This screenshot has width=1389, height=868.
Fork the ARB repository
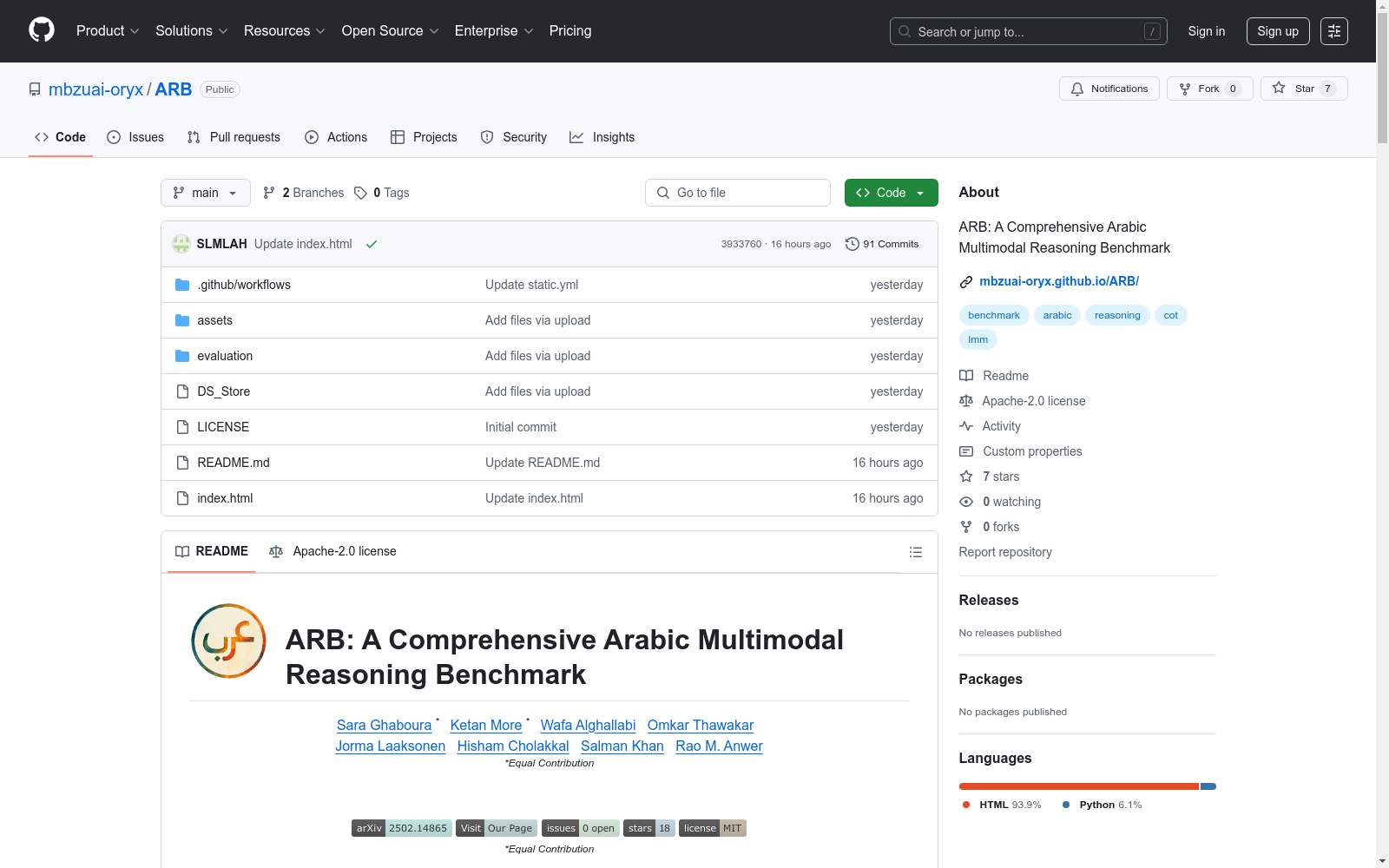tap(1210, 89)
